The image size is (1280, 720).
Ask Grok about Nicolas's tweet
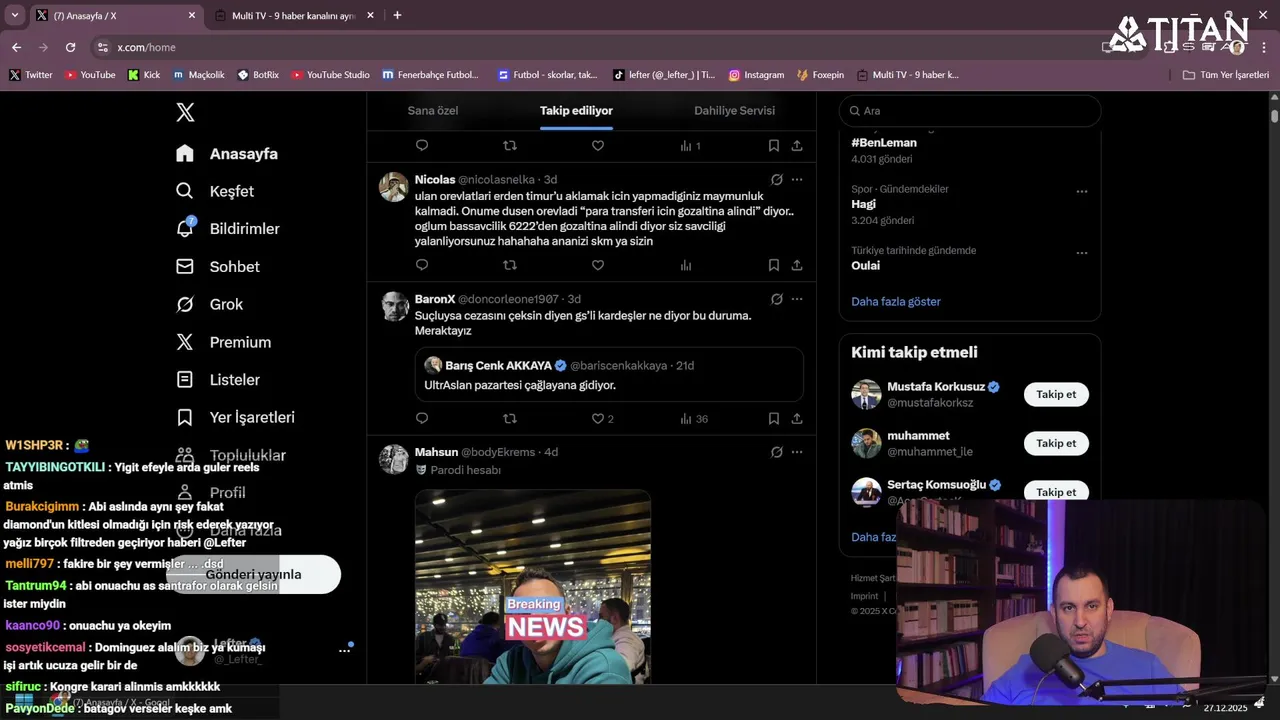[x=776, y=180]
